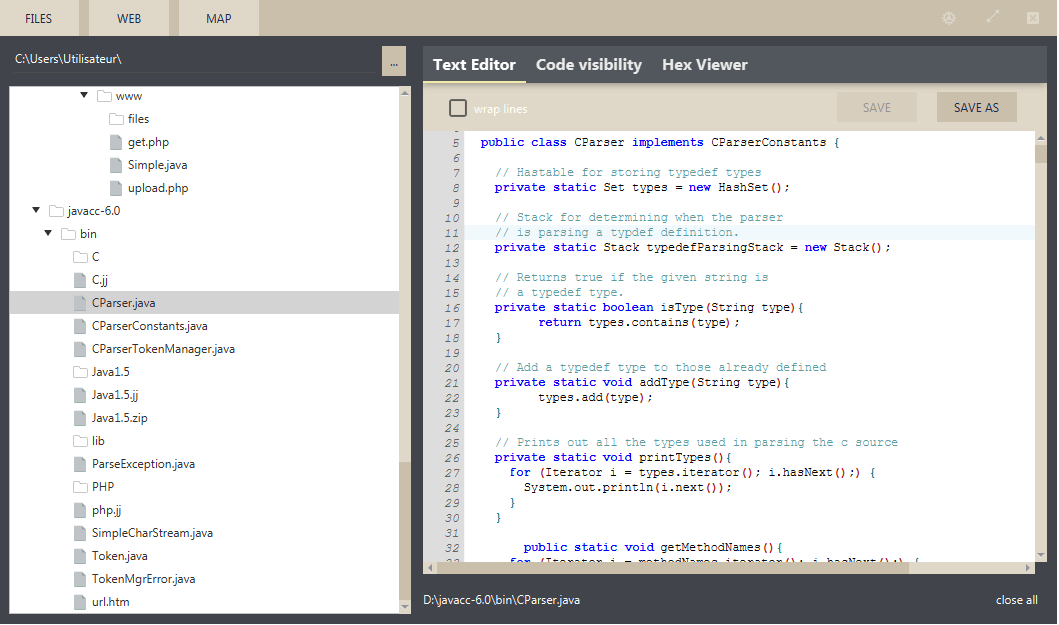Collapse the bin folder arrow
1059x625 pixels.
[x=47, y=234]
